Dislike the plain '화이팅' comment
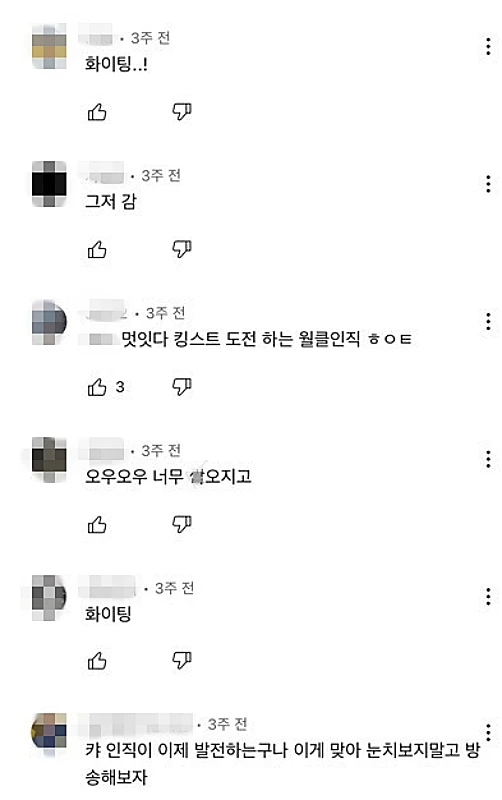This screenshot has height=800, width=502. pyautogui.click(x=182, y=661)
